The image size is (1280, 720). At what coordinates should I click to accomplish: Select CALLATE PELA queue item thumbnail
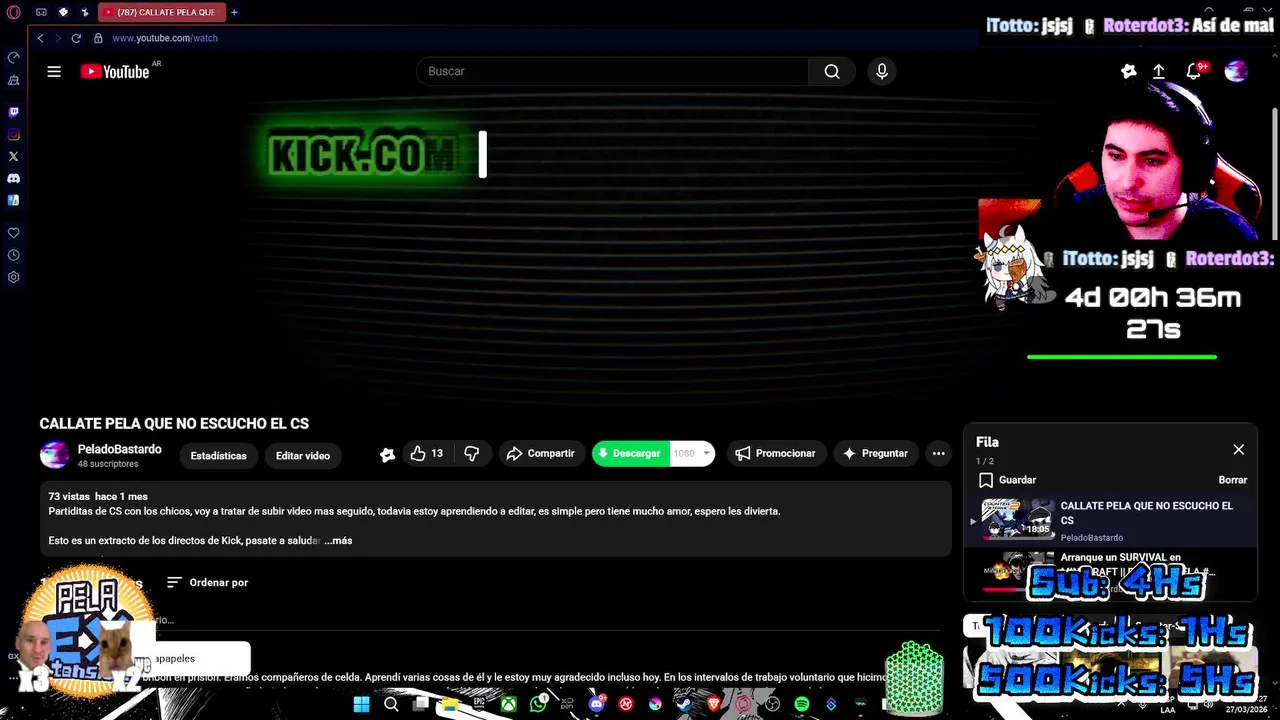coord(1017,520)
